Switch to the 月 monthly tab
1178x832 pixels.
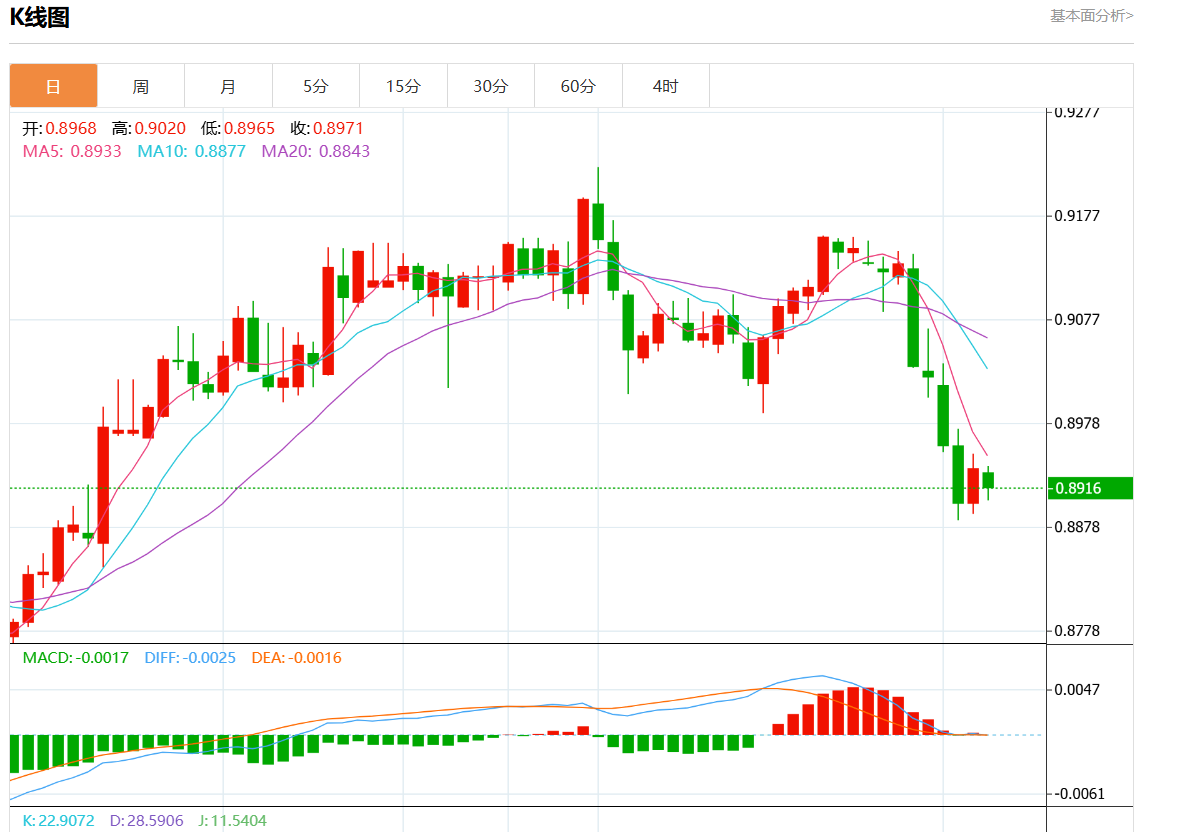point(228,86)
